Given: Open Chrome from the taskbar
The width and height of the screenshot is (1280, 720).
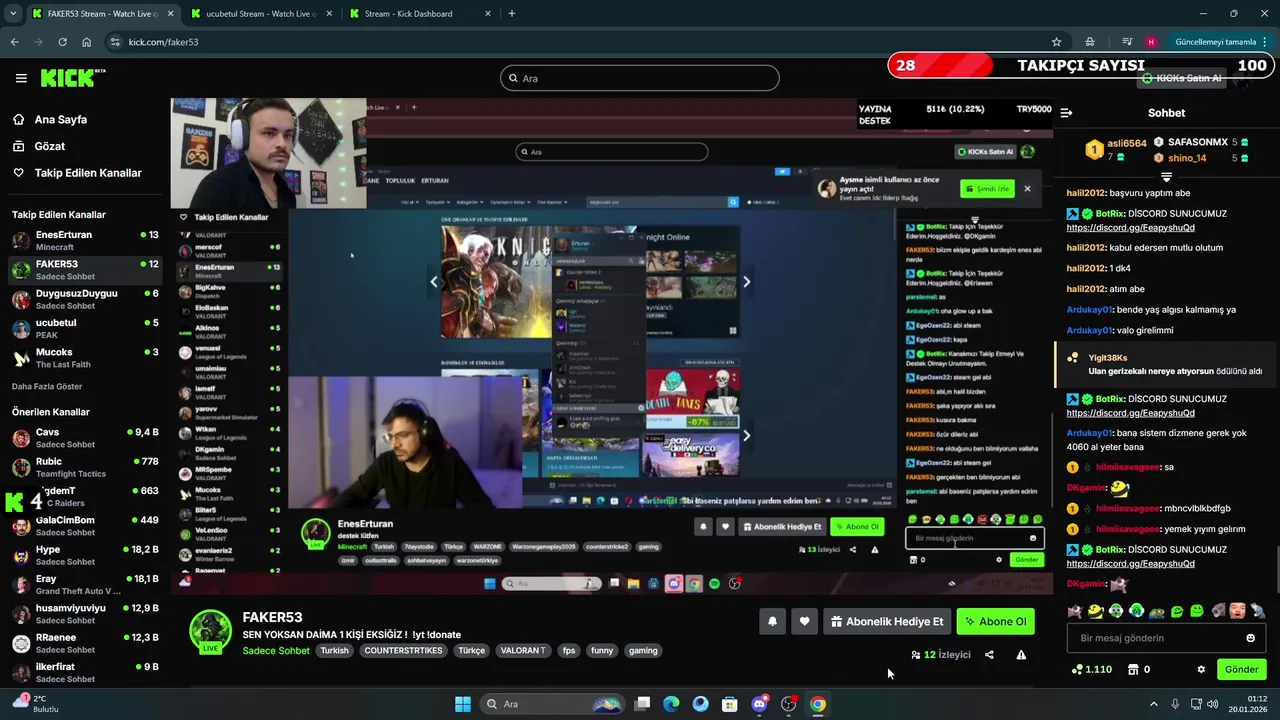Looking at the screenshot, I should 818,704.
